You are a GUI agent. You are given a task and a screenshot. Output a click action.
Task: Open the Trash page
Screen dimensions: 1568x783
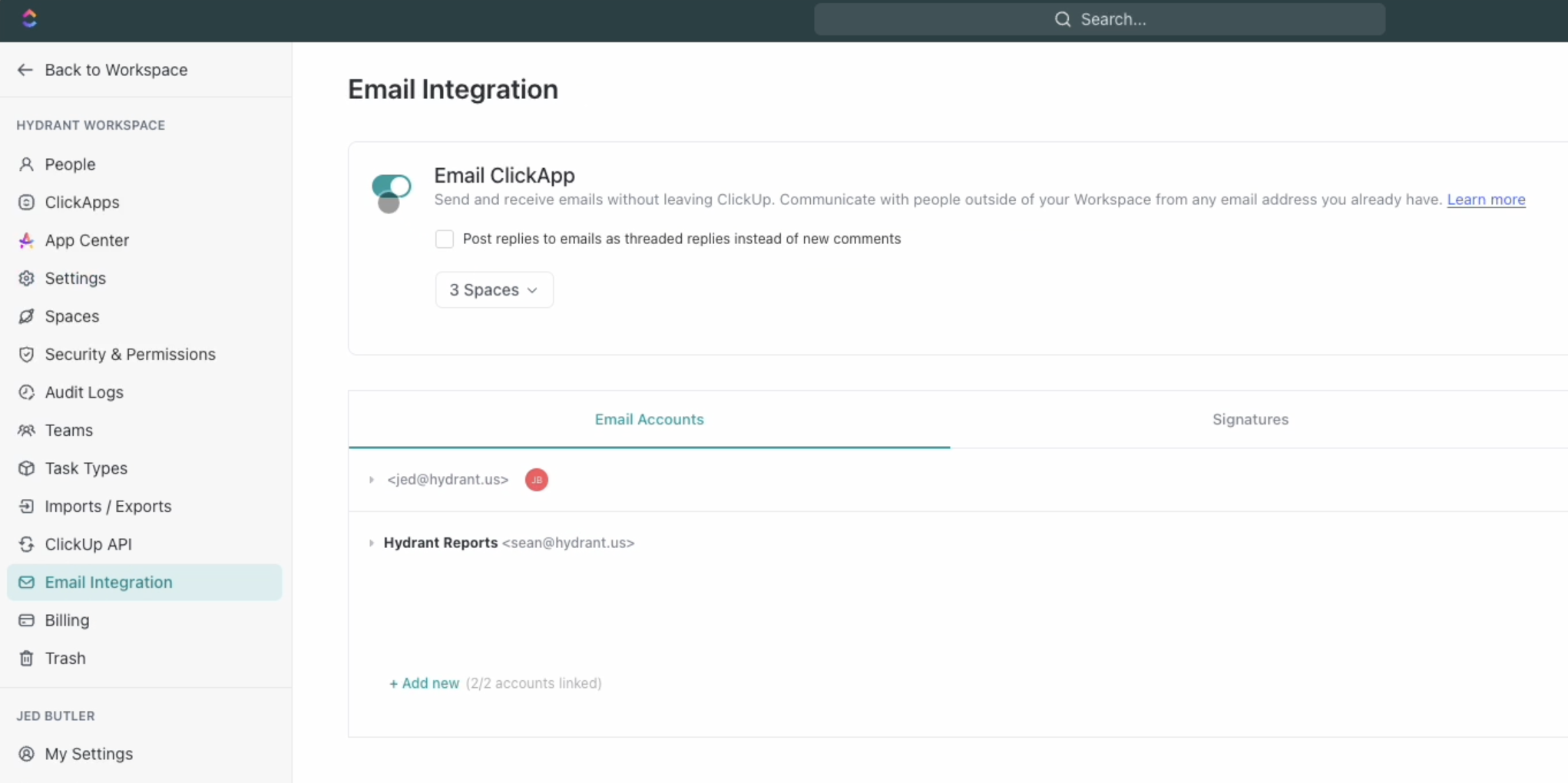coord(144,659)
